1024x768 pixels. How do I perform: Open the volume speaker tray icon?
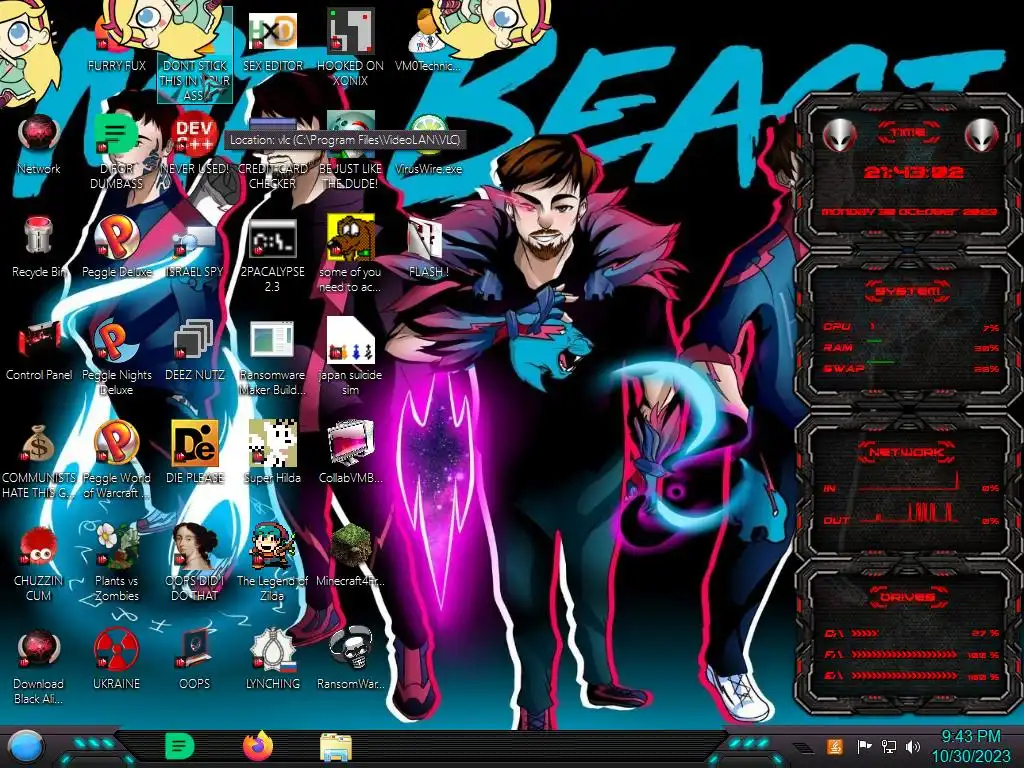point(913,746)
